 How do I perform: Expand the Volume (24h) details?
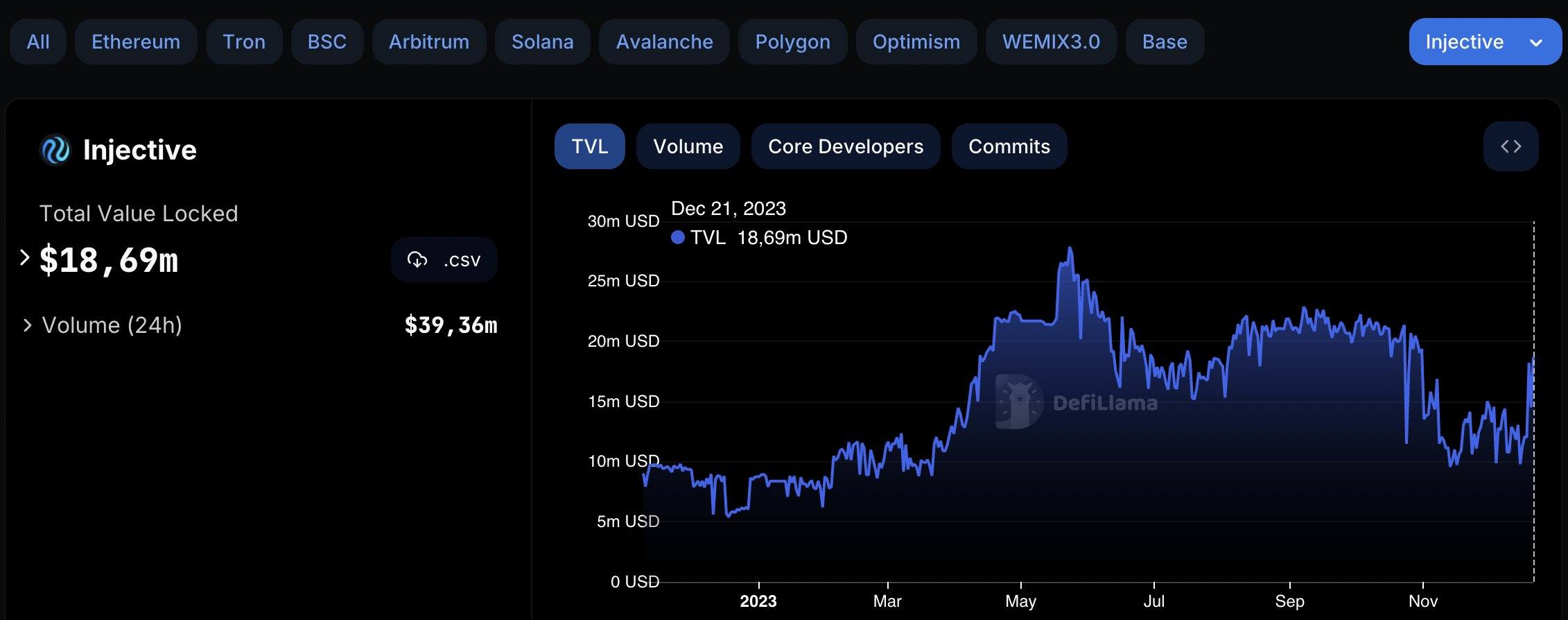[x=27, y=325]
